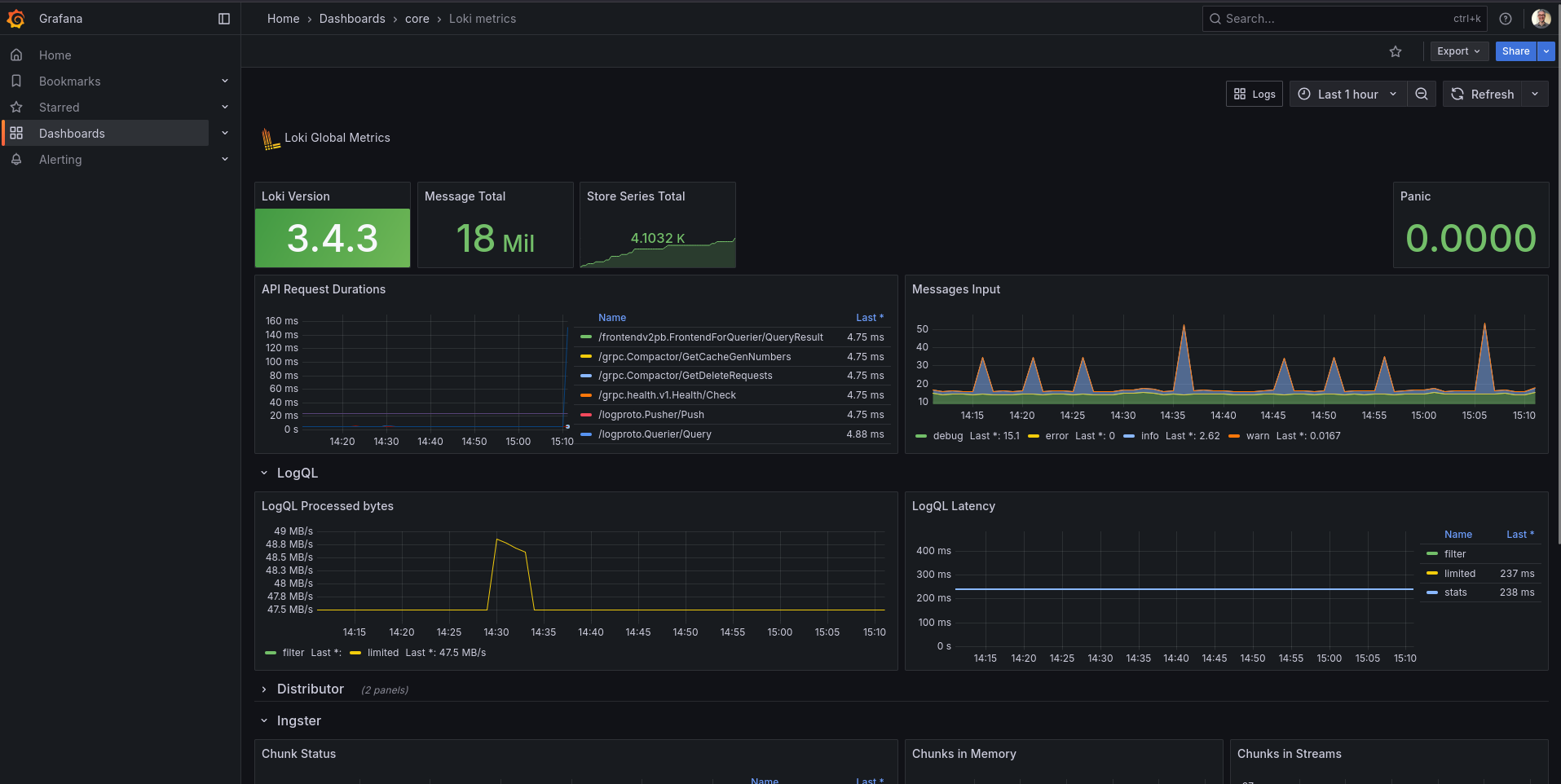Open the API Request Durations panel title
Viewport: 1561px width, 784px height.
324,289
